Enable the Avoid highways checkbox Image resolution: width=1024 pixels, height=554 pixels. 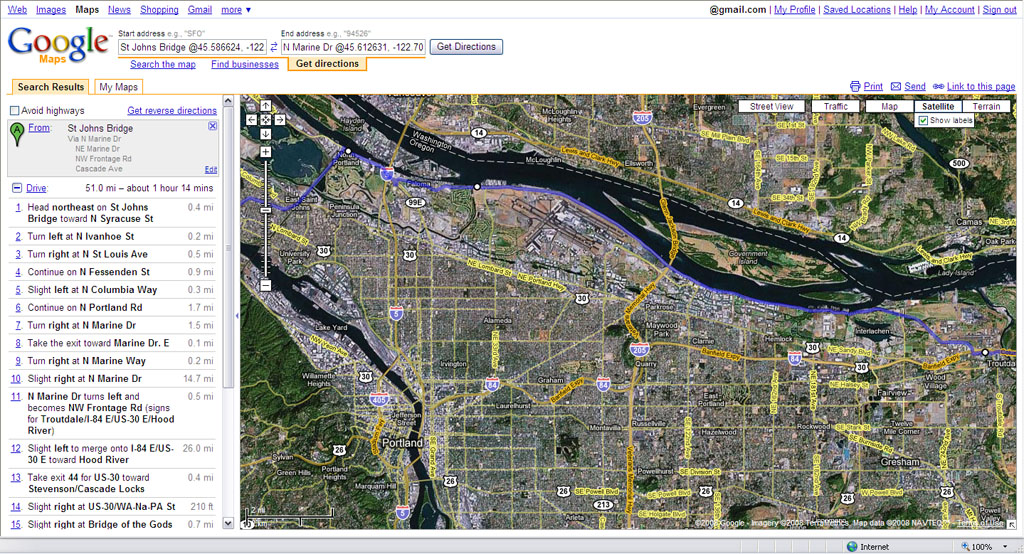tap(15, 111)
